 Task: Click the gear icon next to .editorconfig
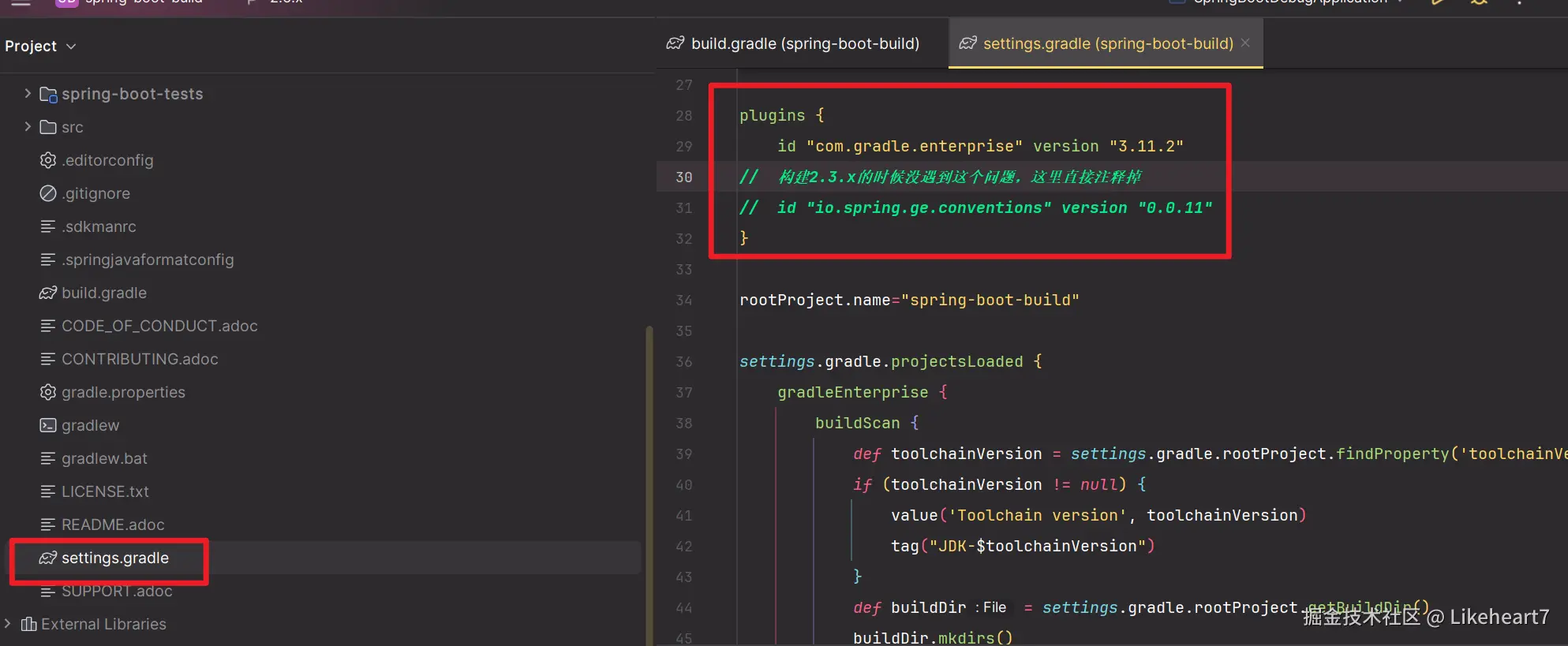48,160
